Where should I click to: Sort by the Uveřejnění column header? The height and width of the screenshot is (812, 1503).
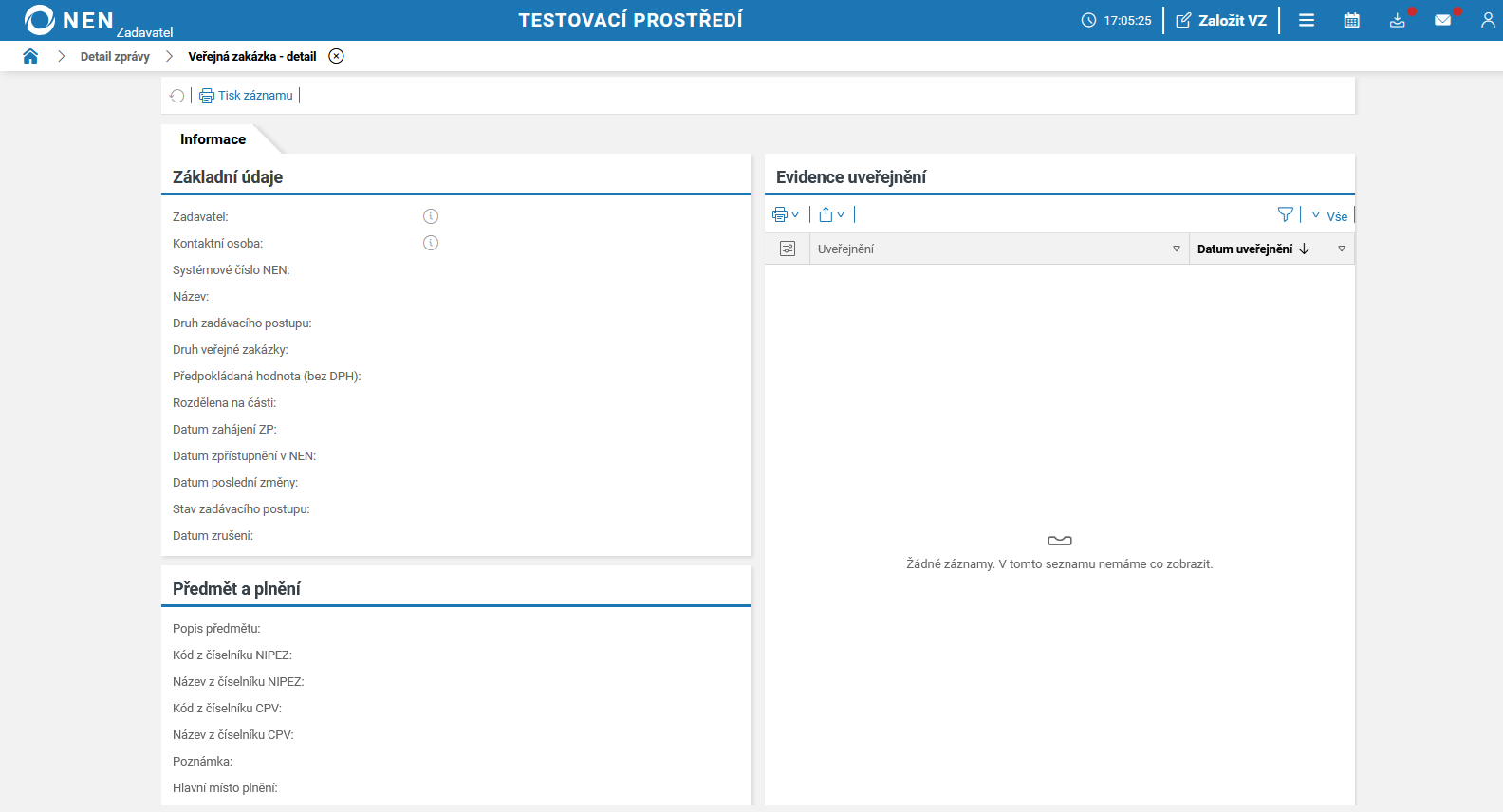tap(846, 249)
